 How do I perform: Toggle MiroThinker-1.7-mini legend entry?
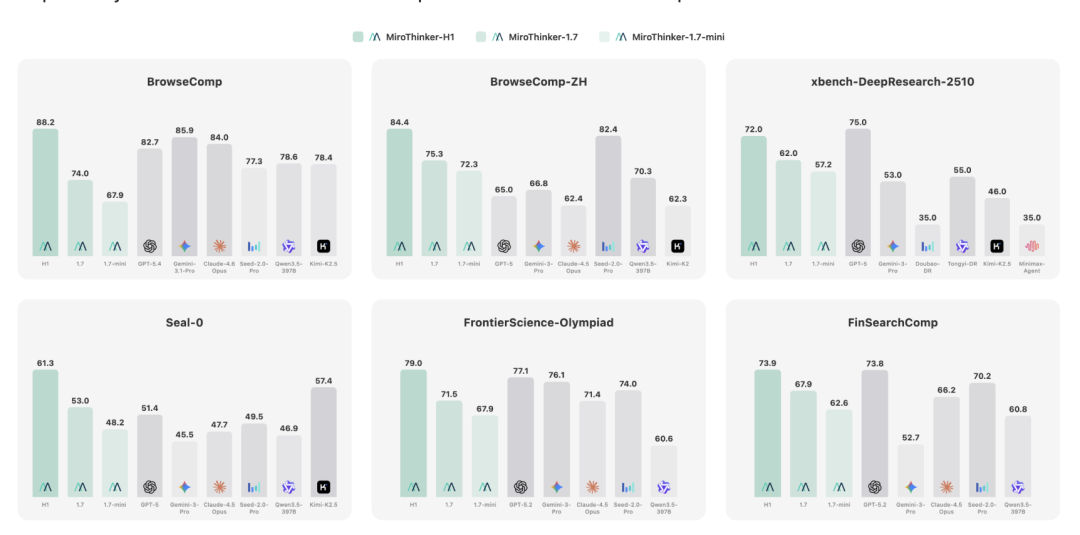coord(677,37)
